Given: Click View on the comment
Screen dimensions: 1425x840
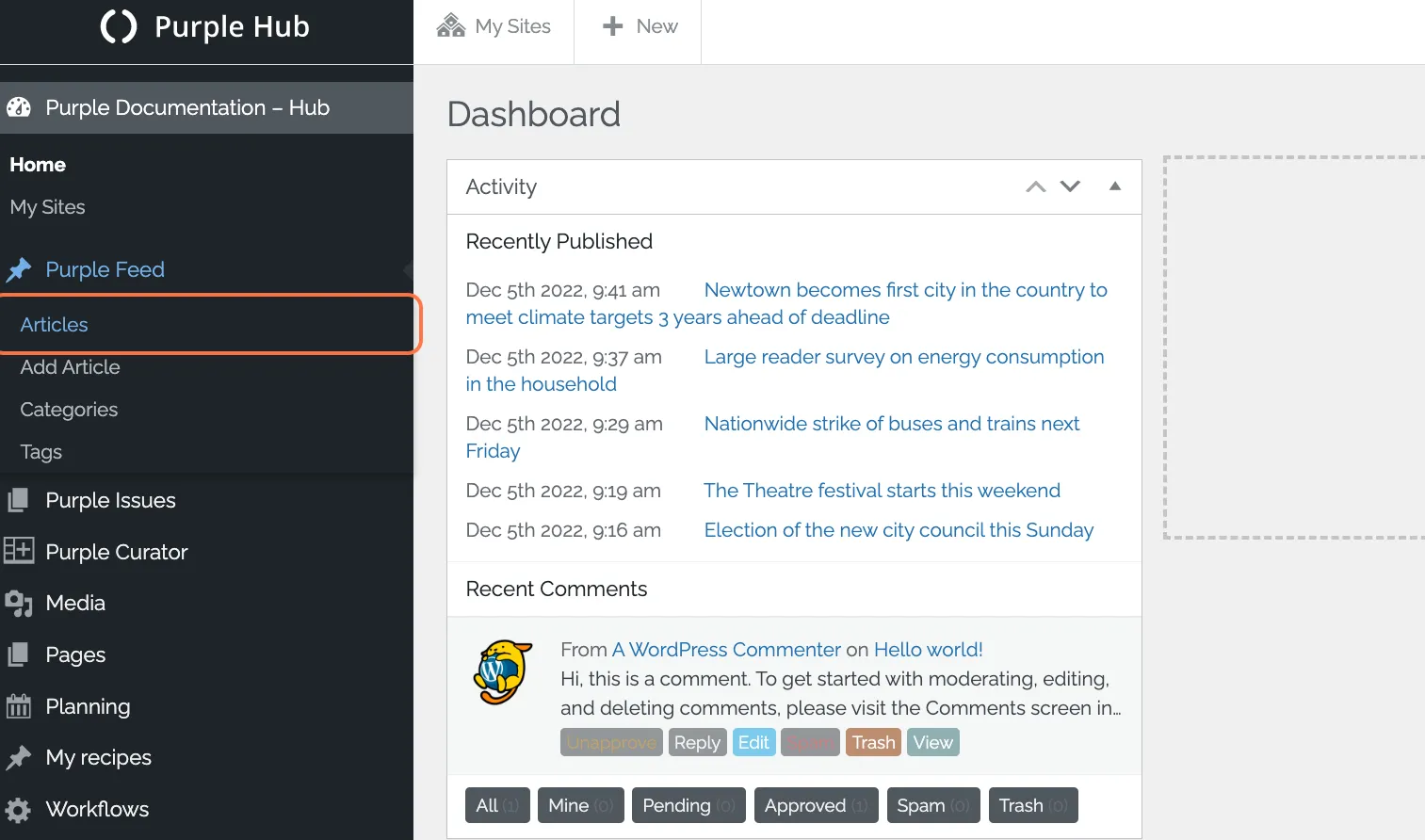Looking at the screenshot, I should 932,742.
